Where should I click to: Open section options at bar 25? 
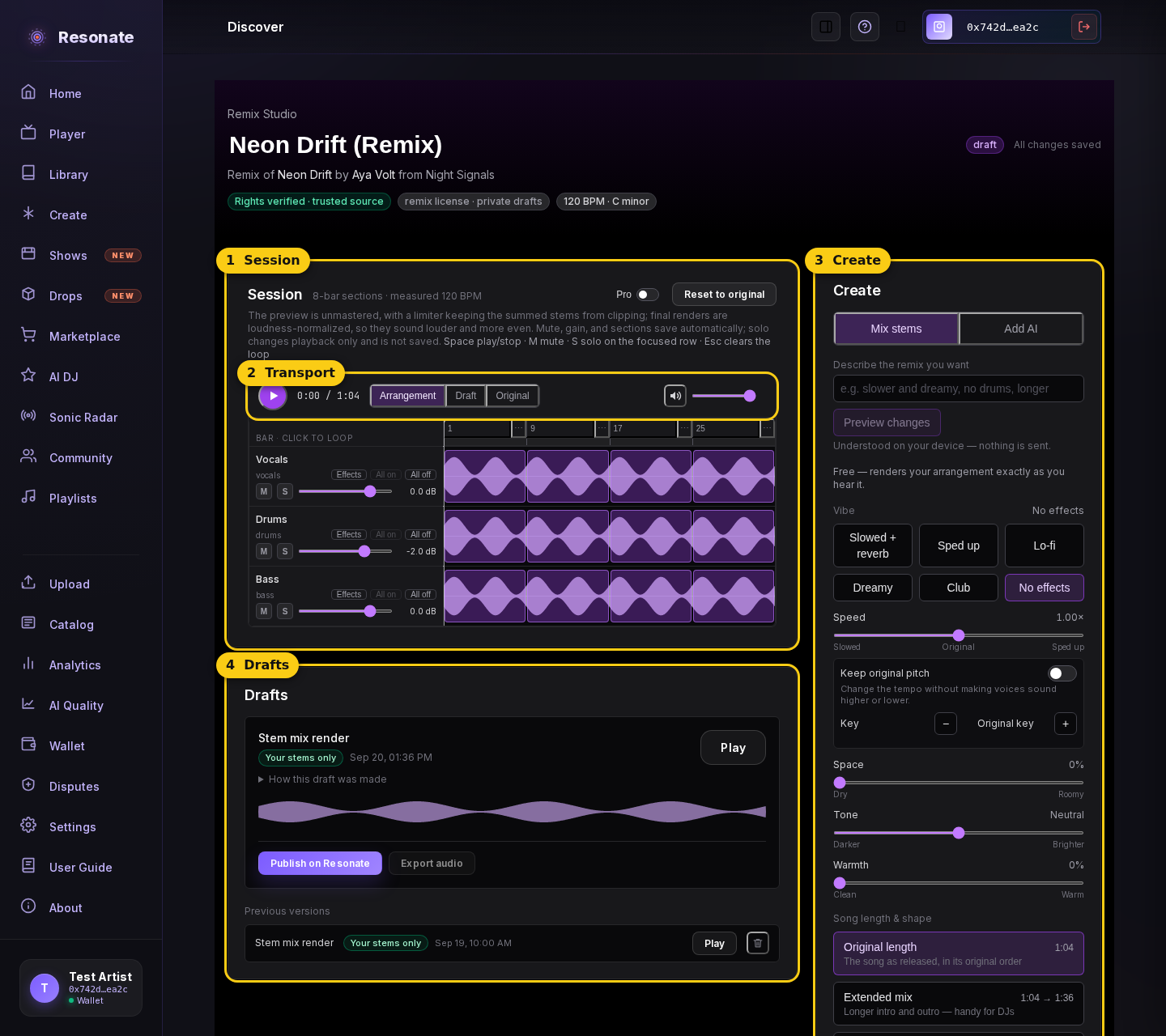[767, 428]
